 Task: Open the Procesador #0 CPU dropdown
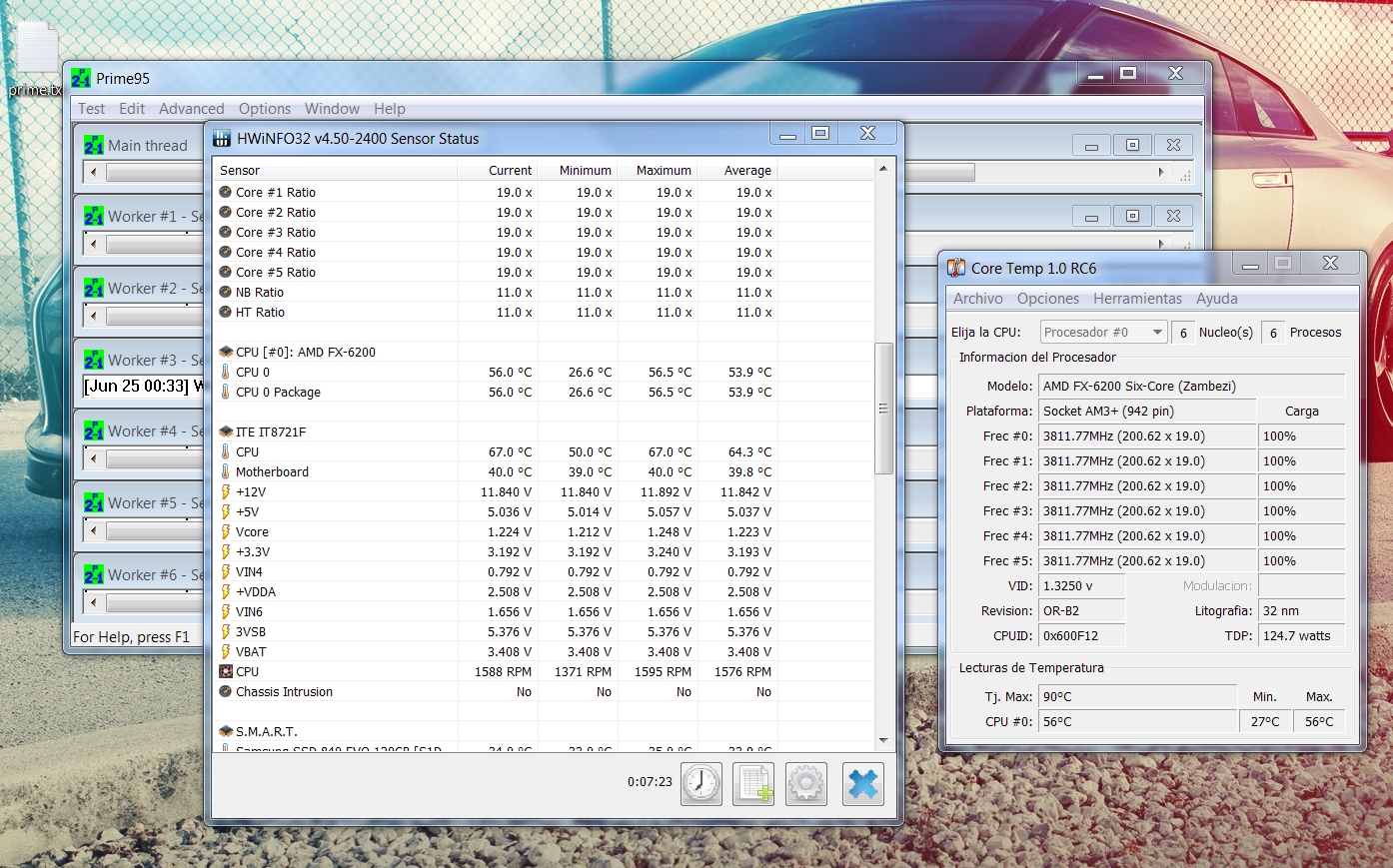coord(1103,332)
